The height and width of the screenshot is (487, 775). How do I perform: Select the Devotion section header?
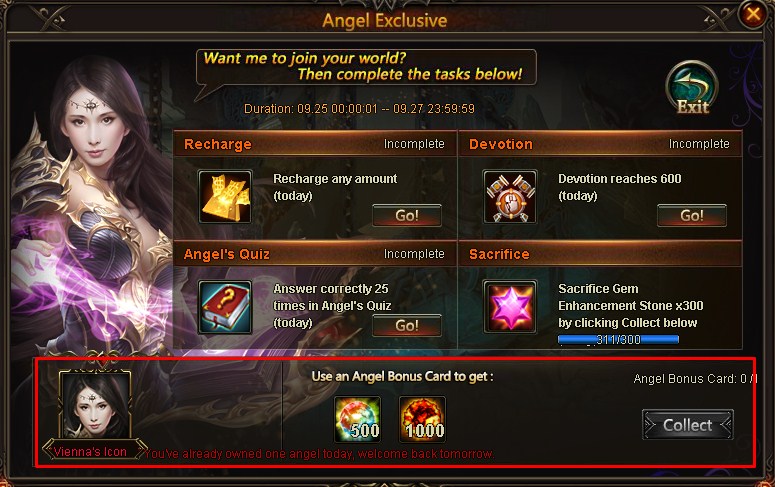pyautogui.click(x=600, y=144)
